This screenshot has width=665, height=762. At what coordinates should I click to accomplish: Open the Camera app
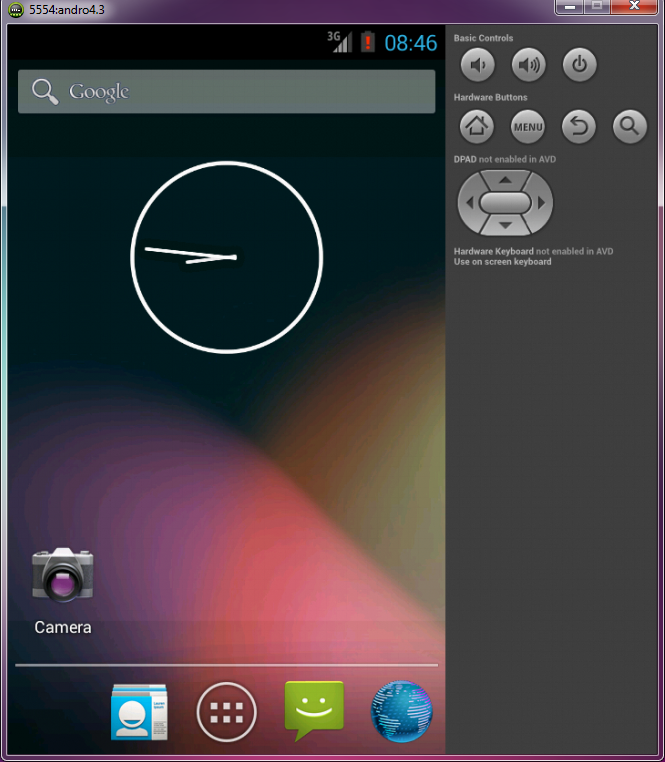(x=63, y=591)
